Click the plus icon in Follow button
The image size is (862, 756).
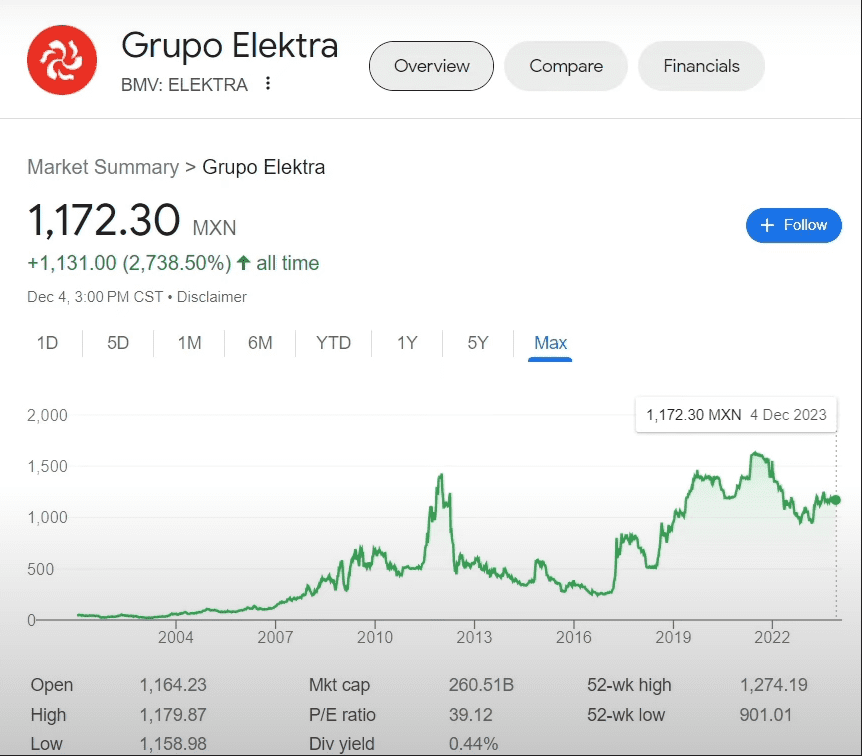point(768,225)
